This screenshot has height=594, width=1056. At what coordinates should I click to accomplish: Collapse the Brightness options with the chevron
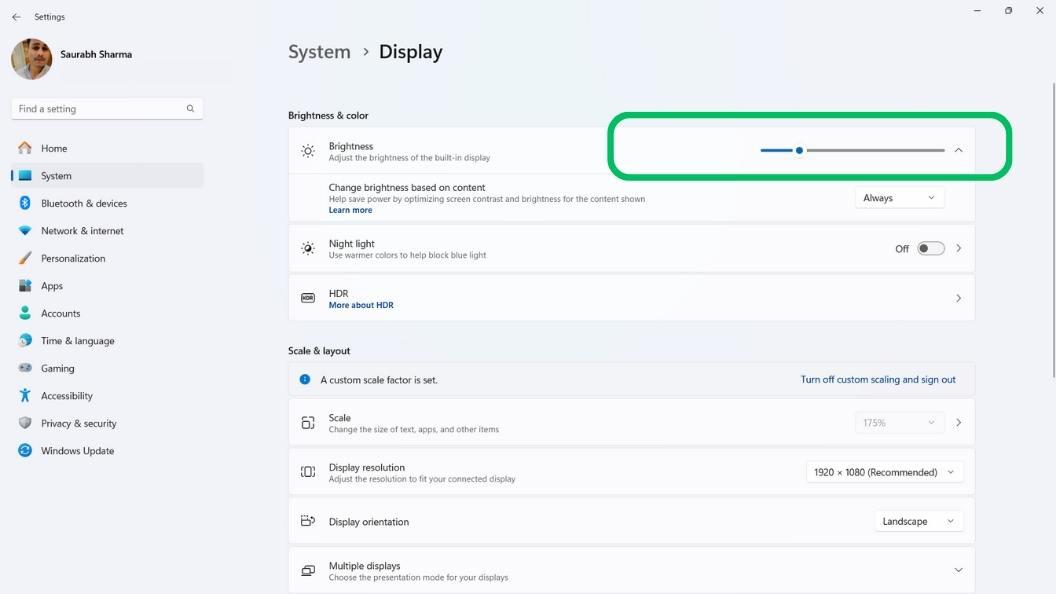(x=958, y=149)
